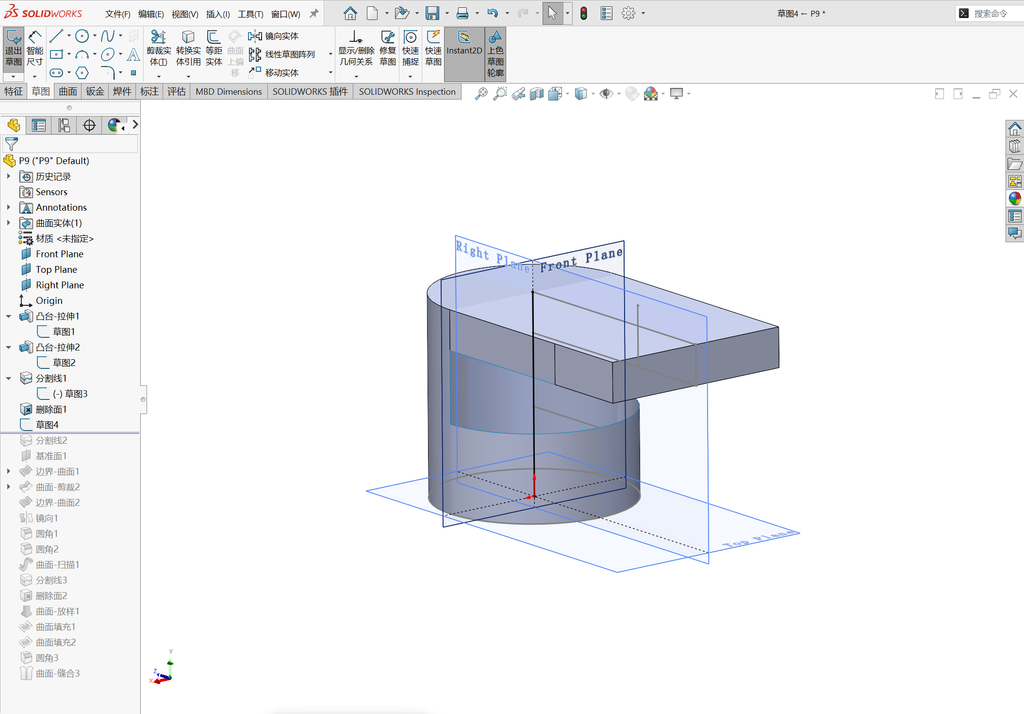Expand the Annotations tree node

pyautogui.click(x=8, y=207)
